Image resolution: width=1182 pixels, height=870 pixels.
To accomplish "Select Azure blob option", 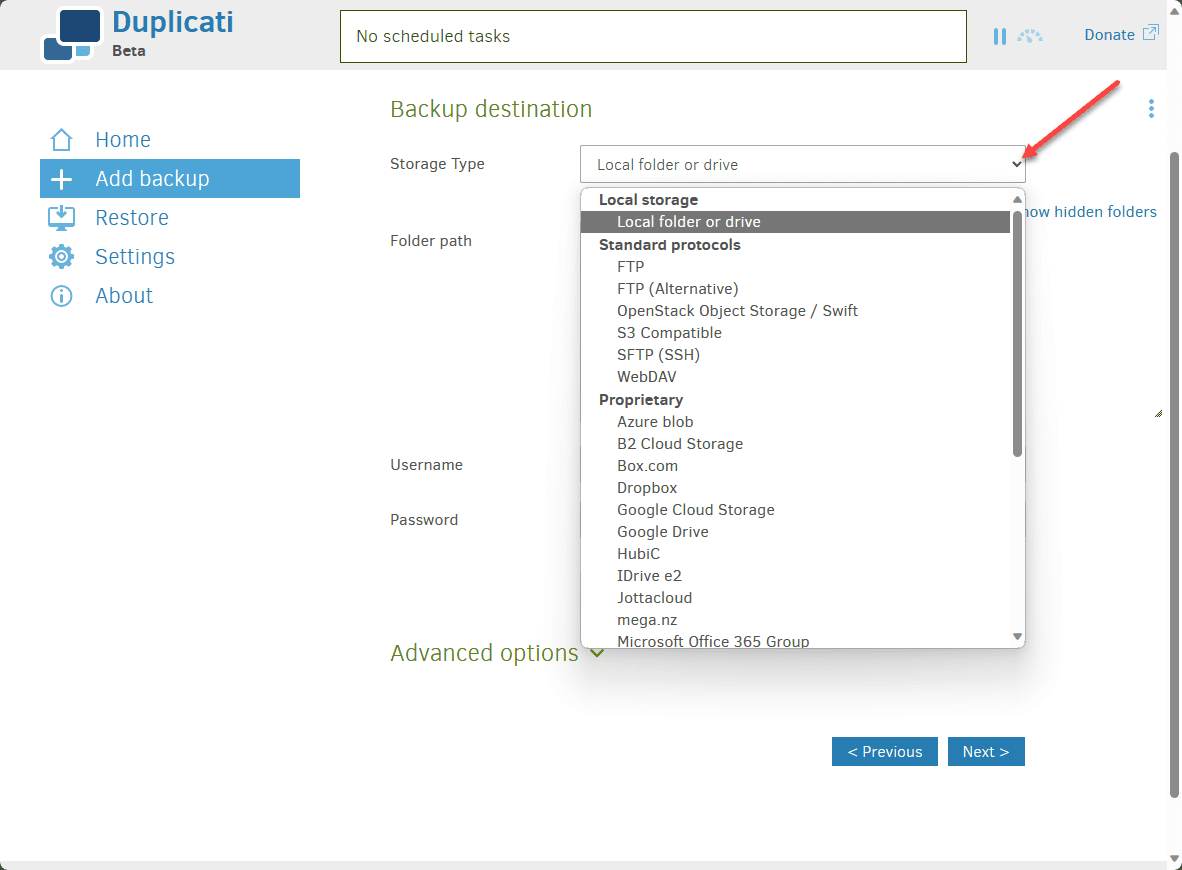I will 795,421.
